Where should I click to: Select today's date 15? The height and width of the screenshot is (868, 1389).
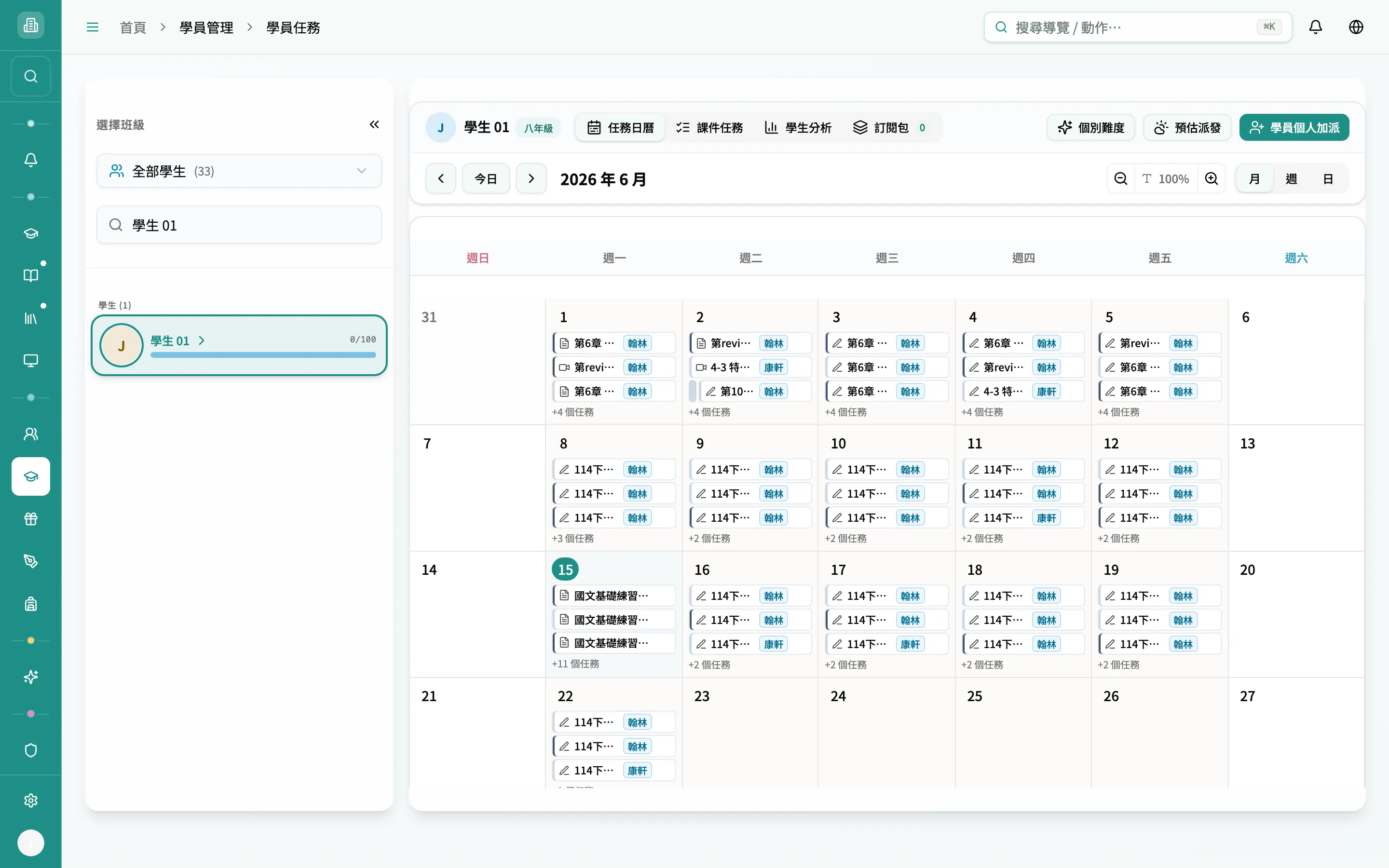[x=565, y=570]
